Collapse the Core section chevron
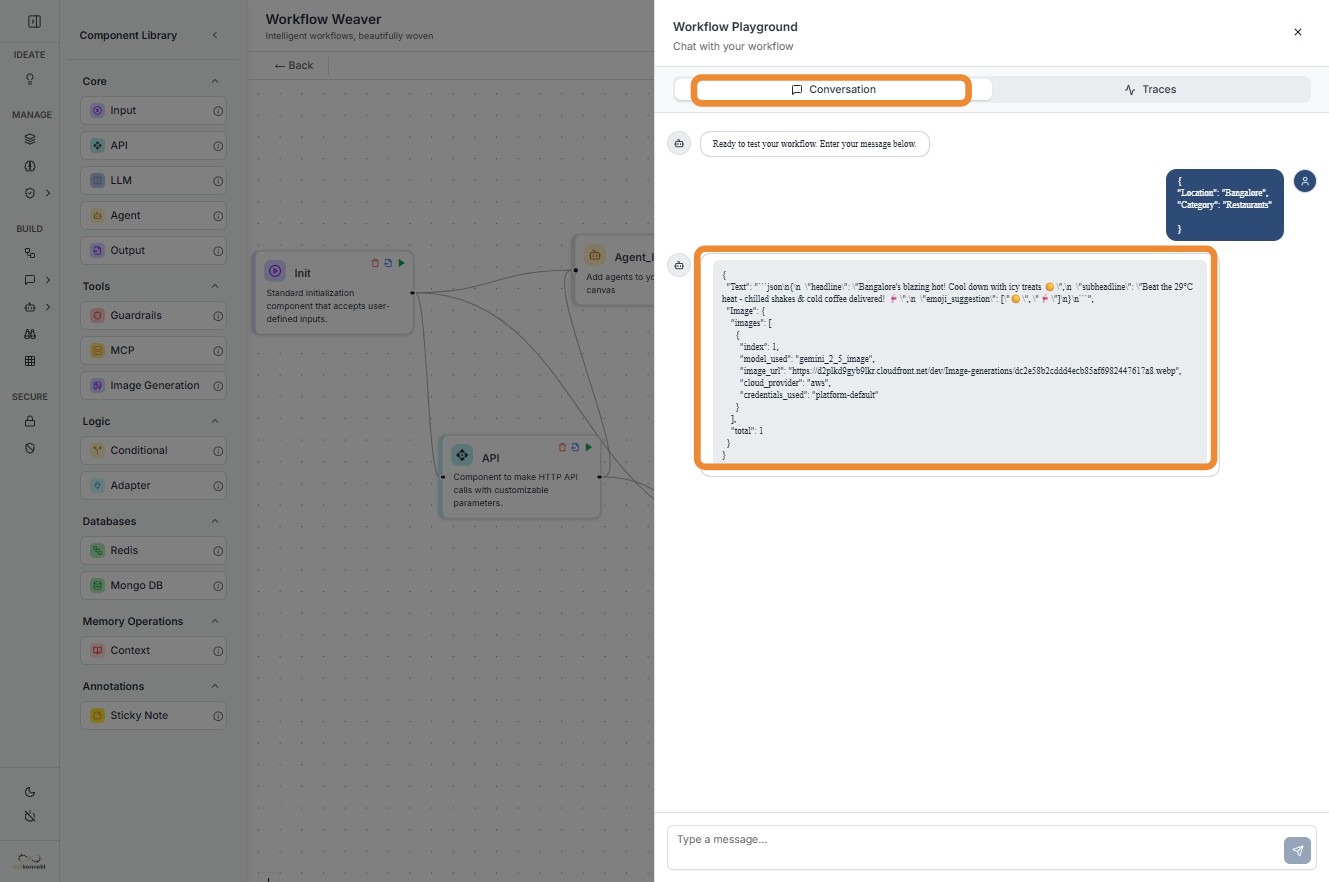 pyautogui.click(x=215, y=81)
